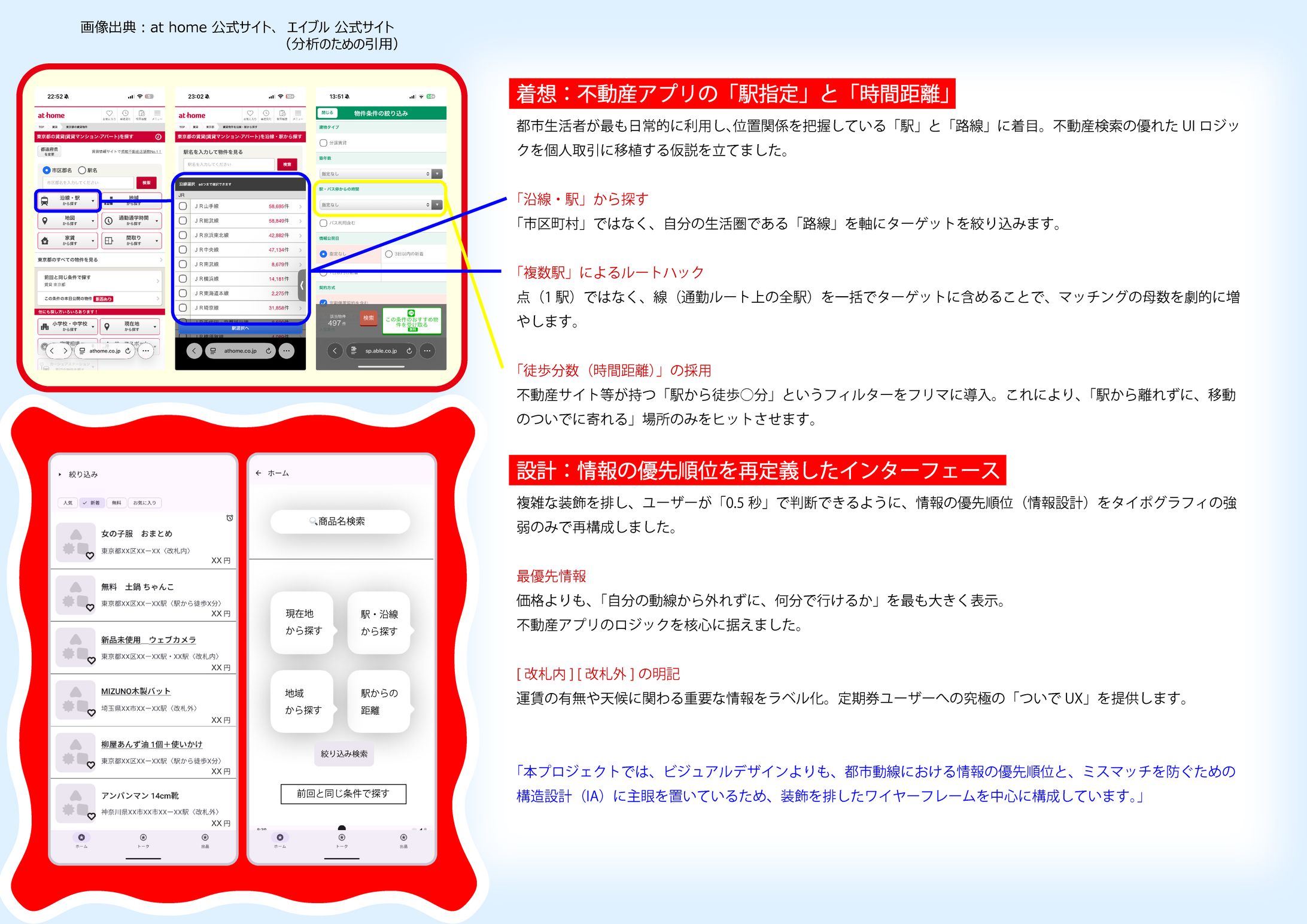Select the 3日以内の新着 radio option
The width and height of the screenshot is (1307, 924).
(389, 254)
